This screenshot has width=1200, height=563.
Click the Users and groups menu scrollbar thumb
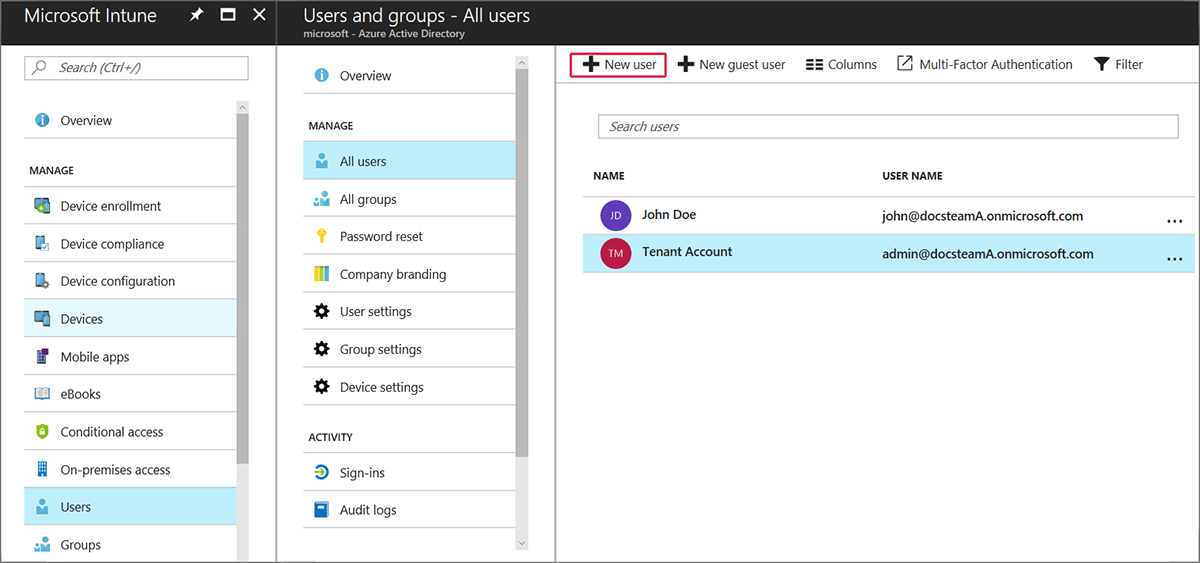[x=521, y=262]
